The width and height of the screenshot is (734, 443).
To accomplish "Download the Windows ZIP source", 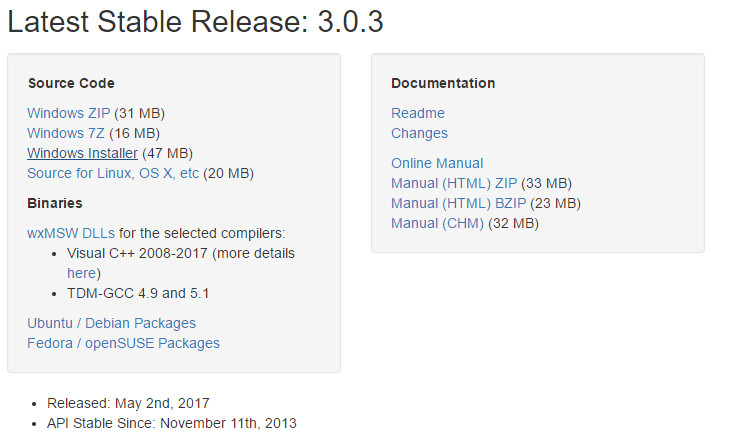I will coord(68,113).
